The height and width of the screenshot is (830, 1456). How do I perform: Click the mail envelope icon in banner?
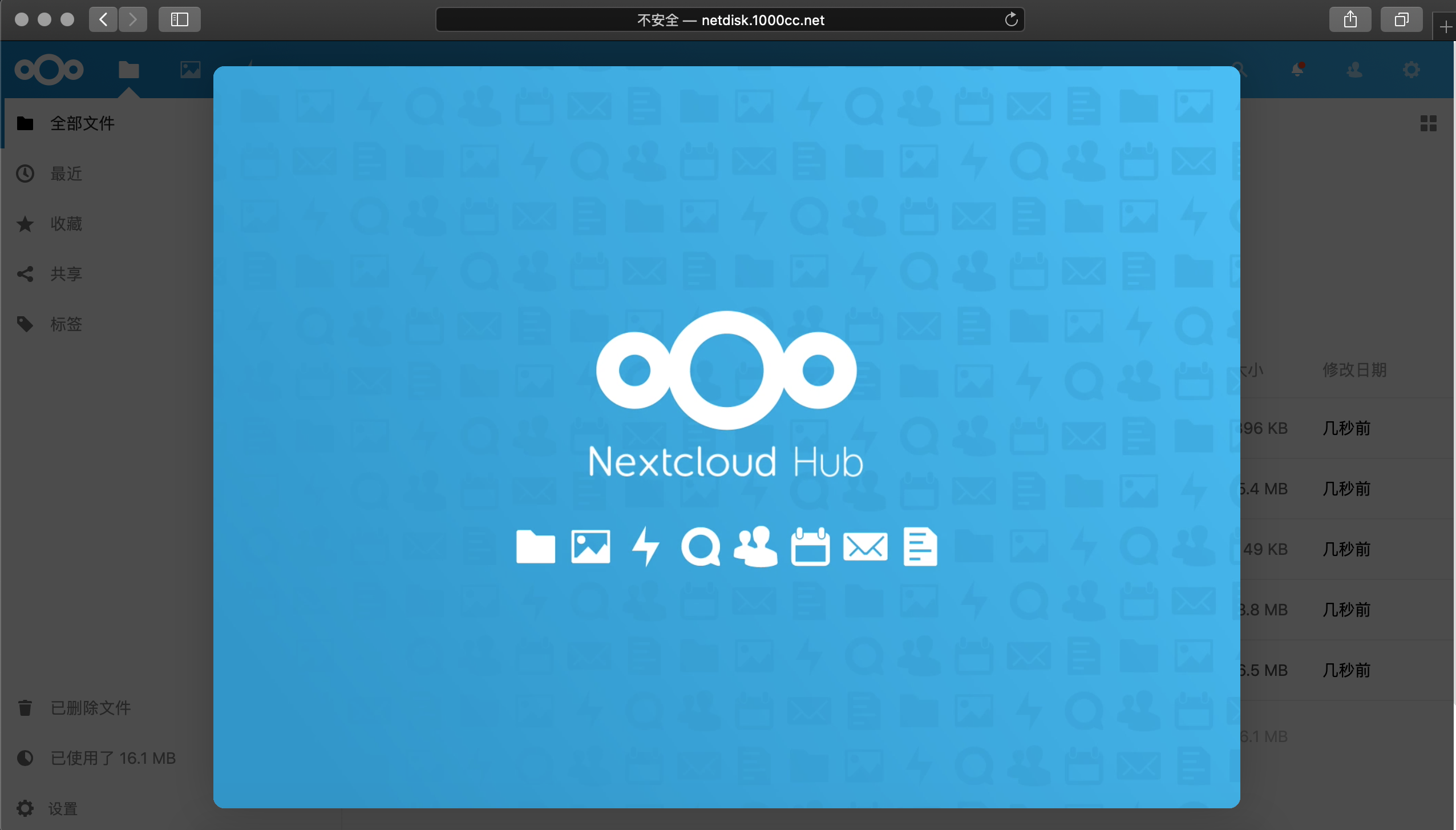coord(865,547)
